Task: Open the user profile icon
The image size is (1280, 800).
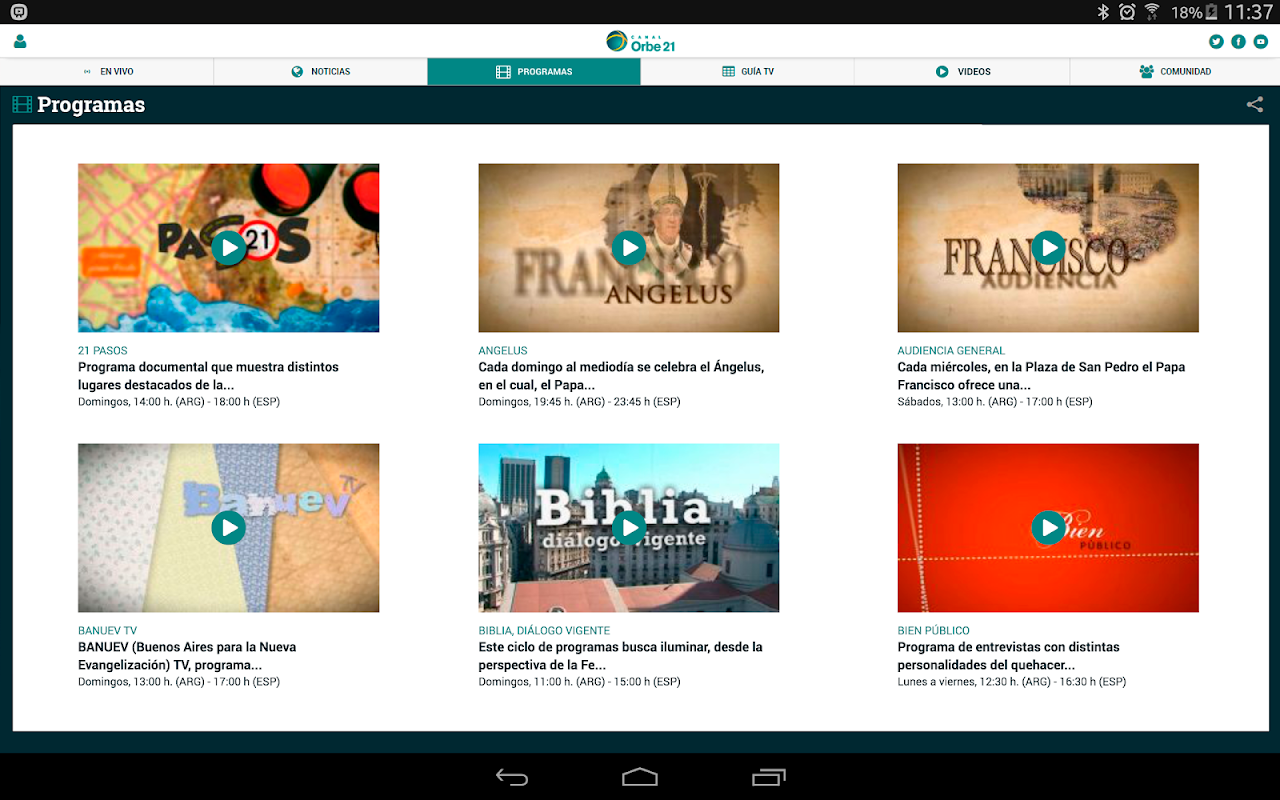Action: (x=20, y=42)
